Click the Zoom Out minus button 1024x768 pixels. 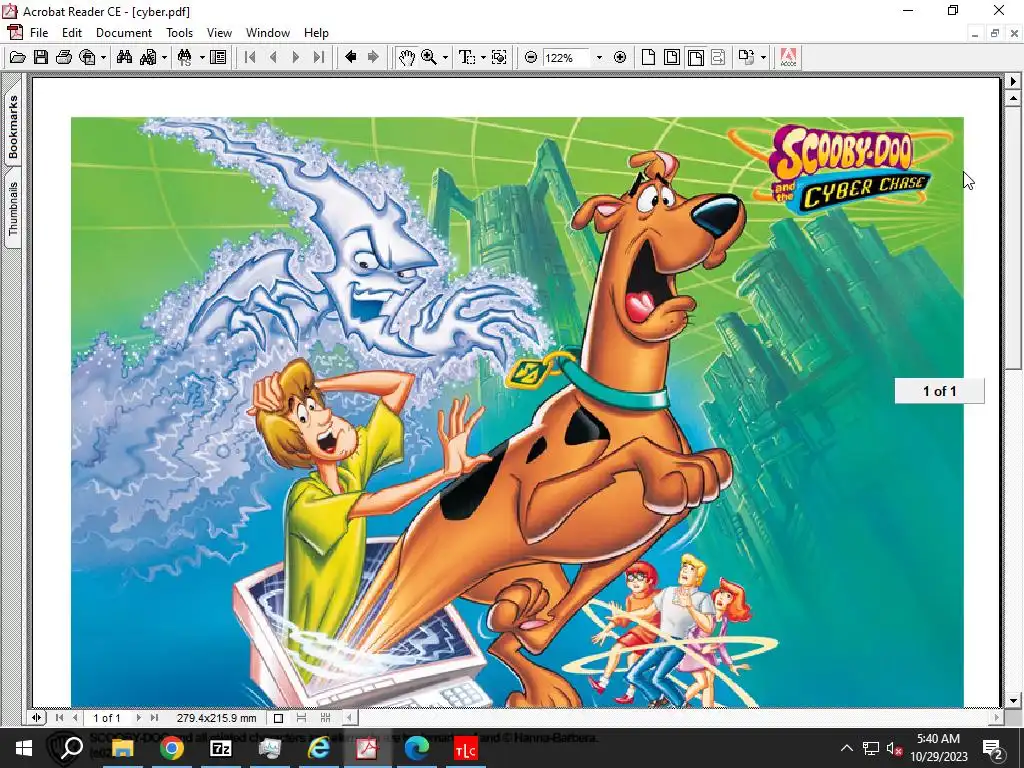[531, 57]
